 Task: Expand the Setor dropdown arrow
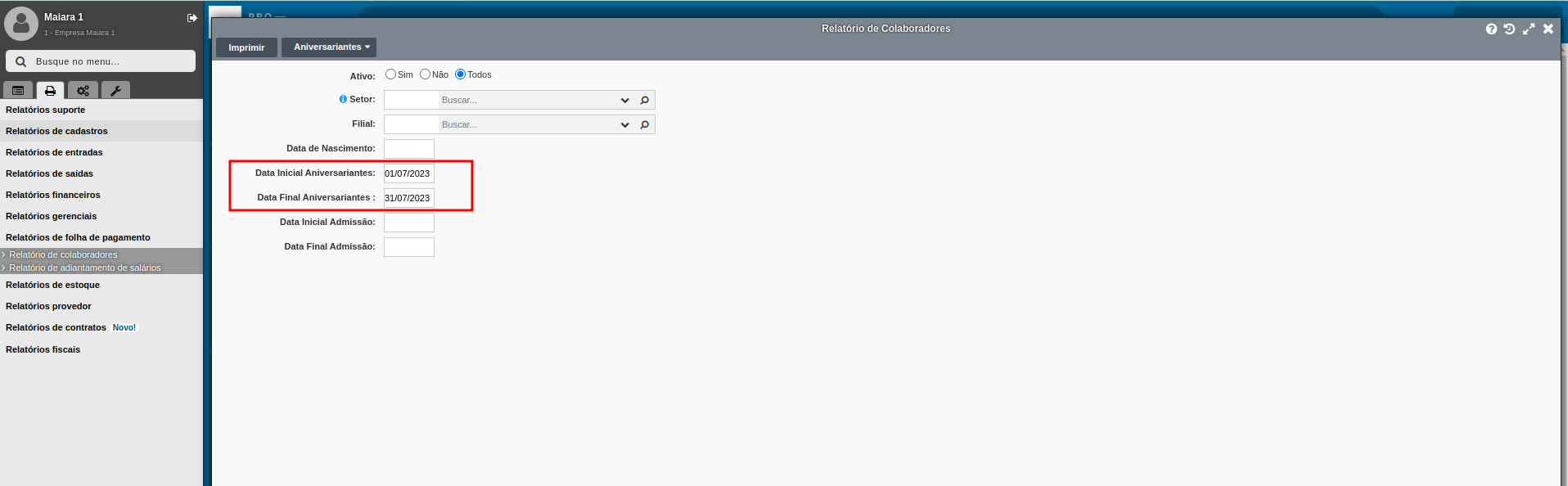[x=625, y=100]
